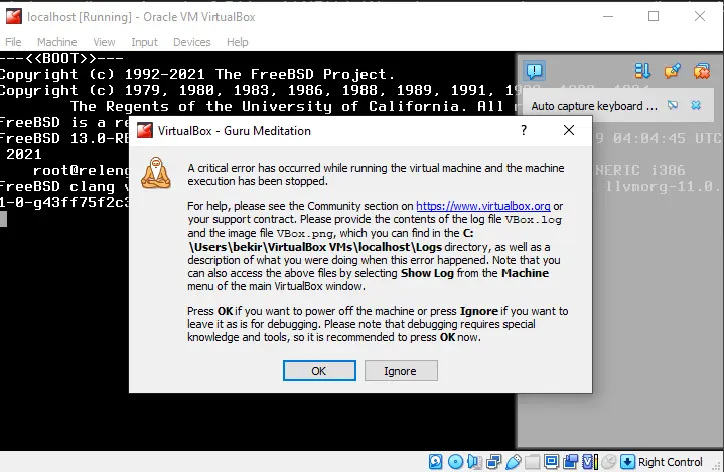724x472 pixels.
Task: Click the keep finished notifications pin icon
Action: (x=672, y=71)
